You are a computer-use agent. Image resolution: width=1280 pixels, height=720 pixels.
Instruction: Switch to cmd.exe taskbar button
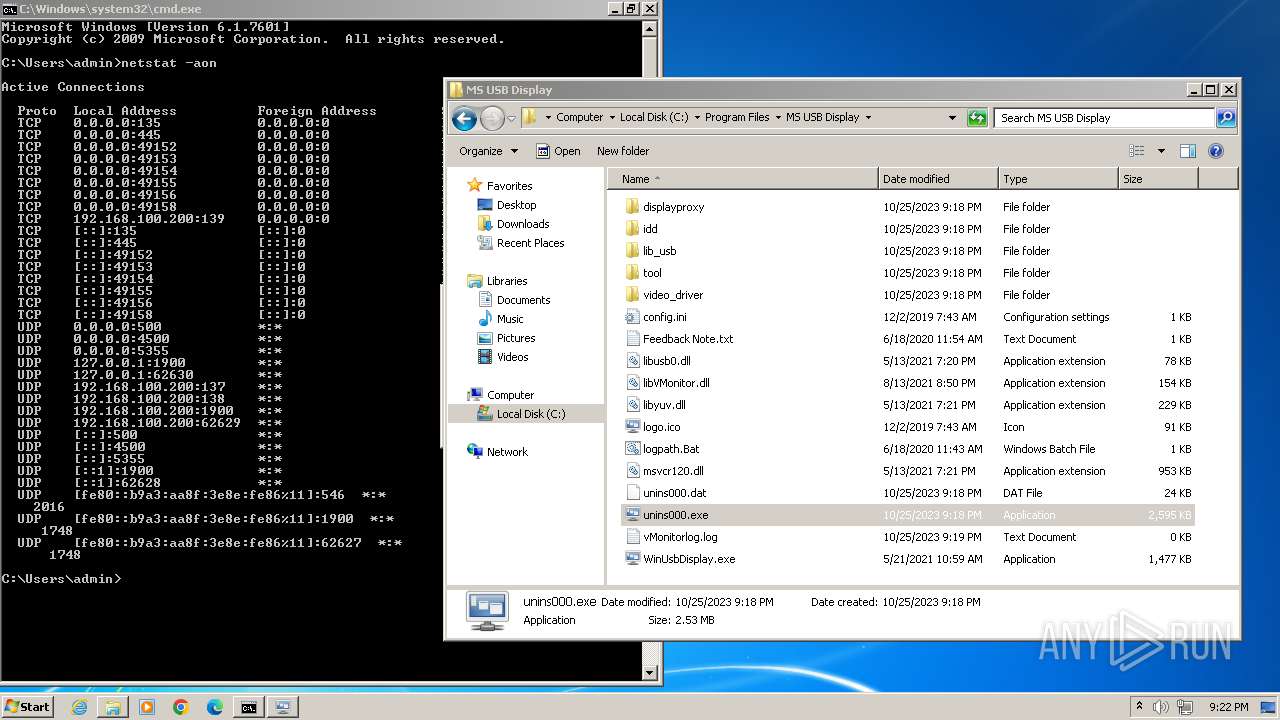tap(248, 707)
